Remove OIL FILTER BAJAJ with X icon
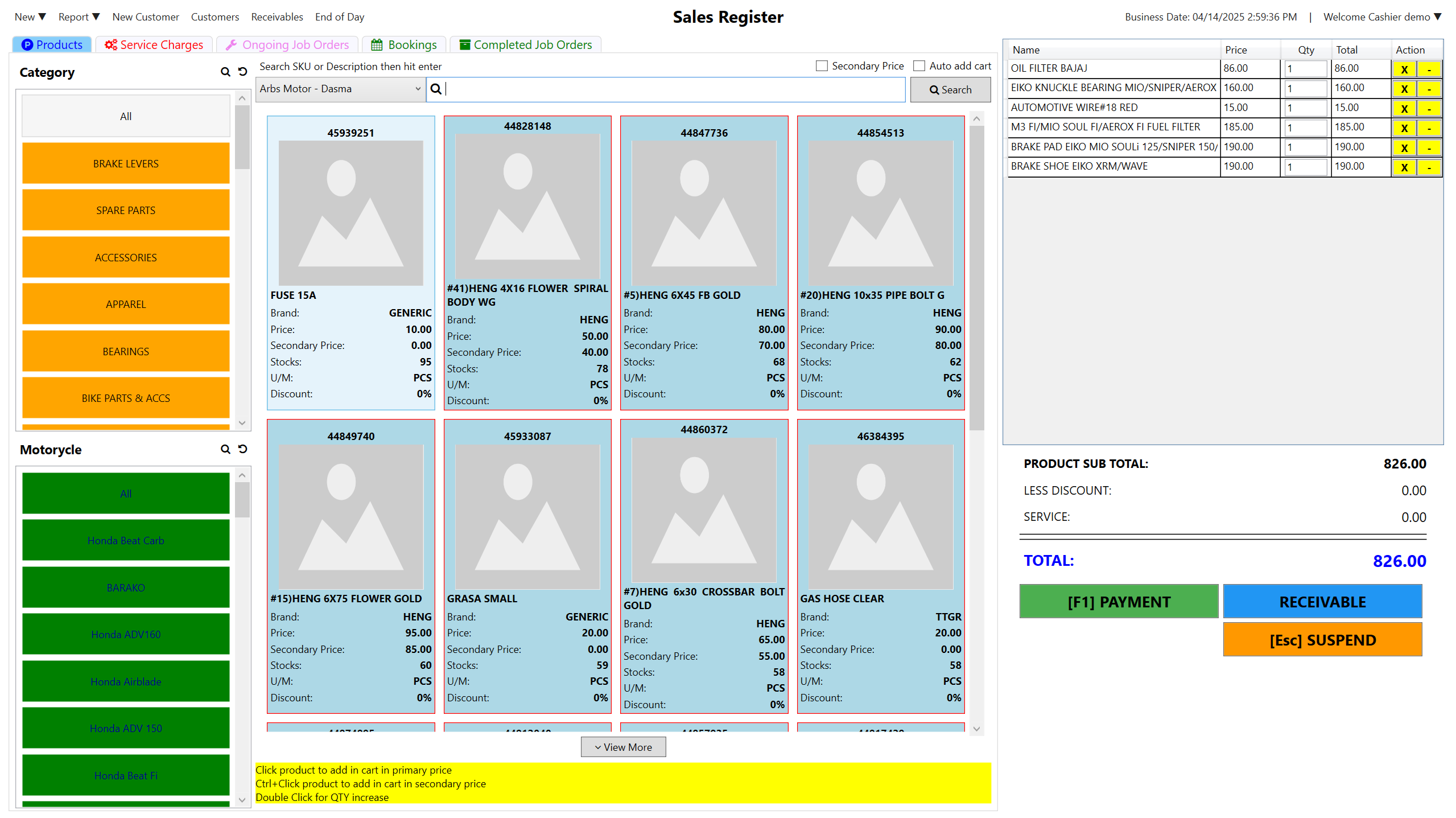This screenshot has width=1456, height=818. (x=1404, y=69)
